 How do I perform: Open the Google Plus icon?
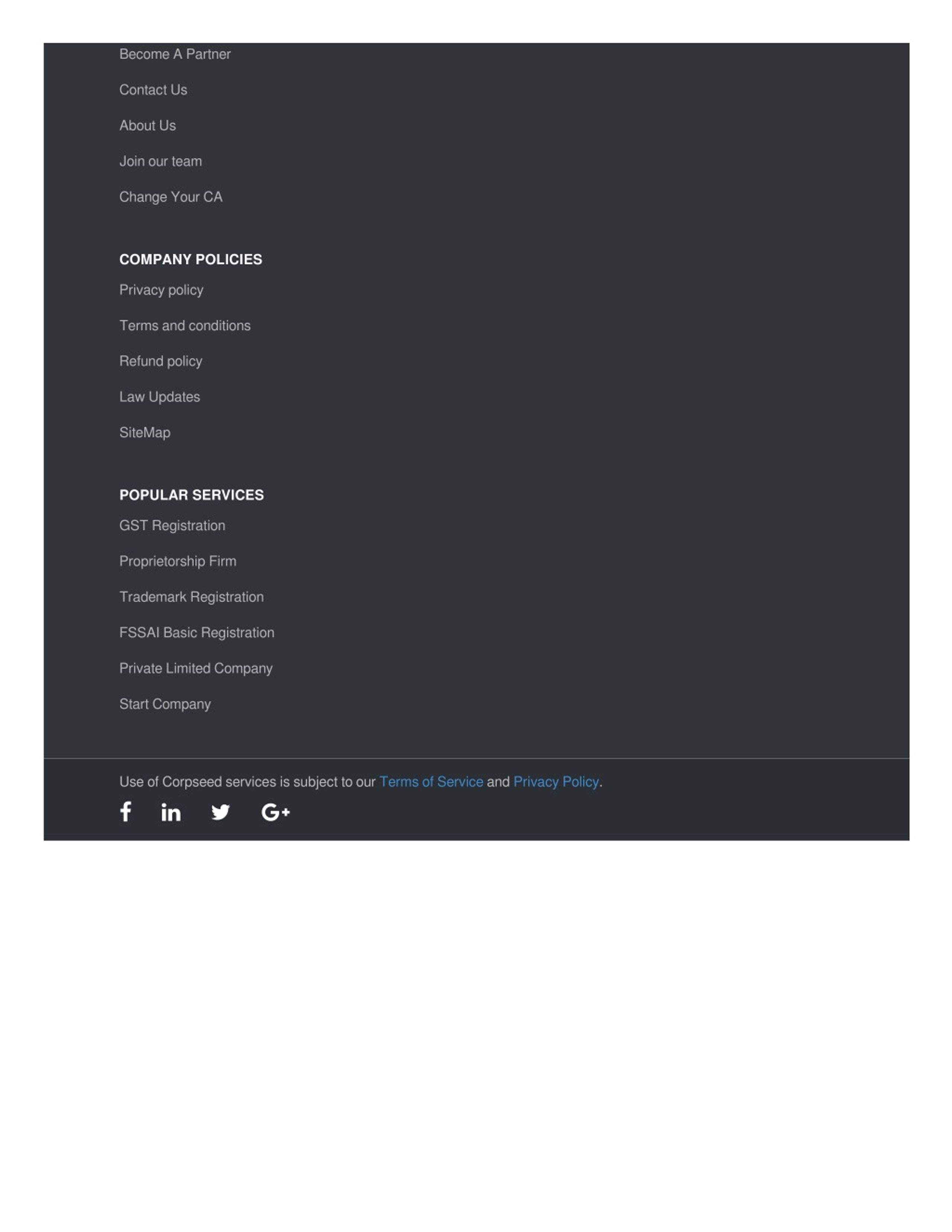point(276,812)
